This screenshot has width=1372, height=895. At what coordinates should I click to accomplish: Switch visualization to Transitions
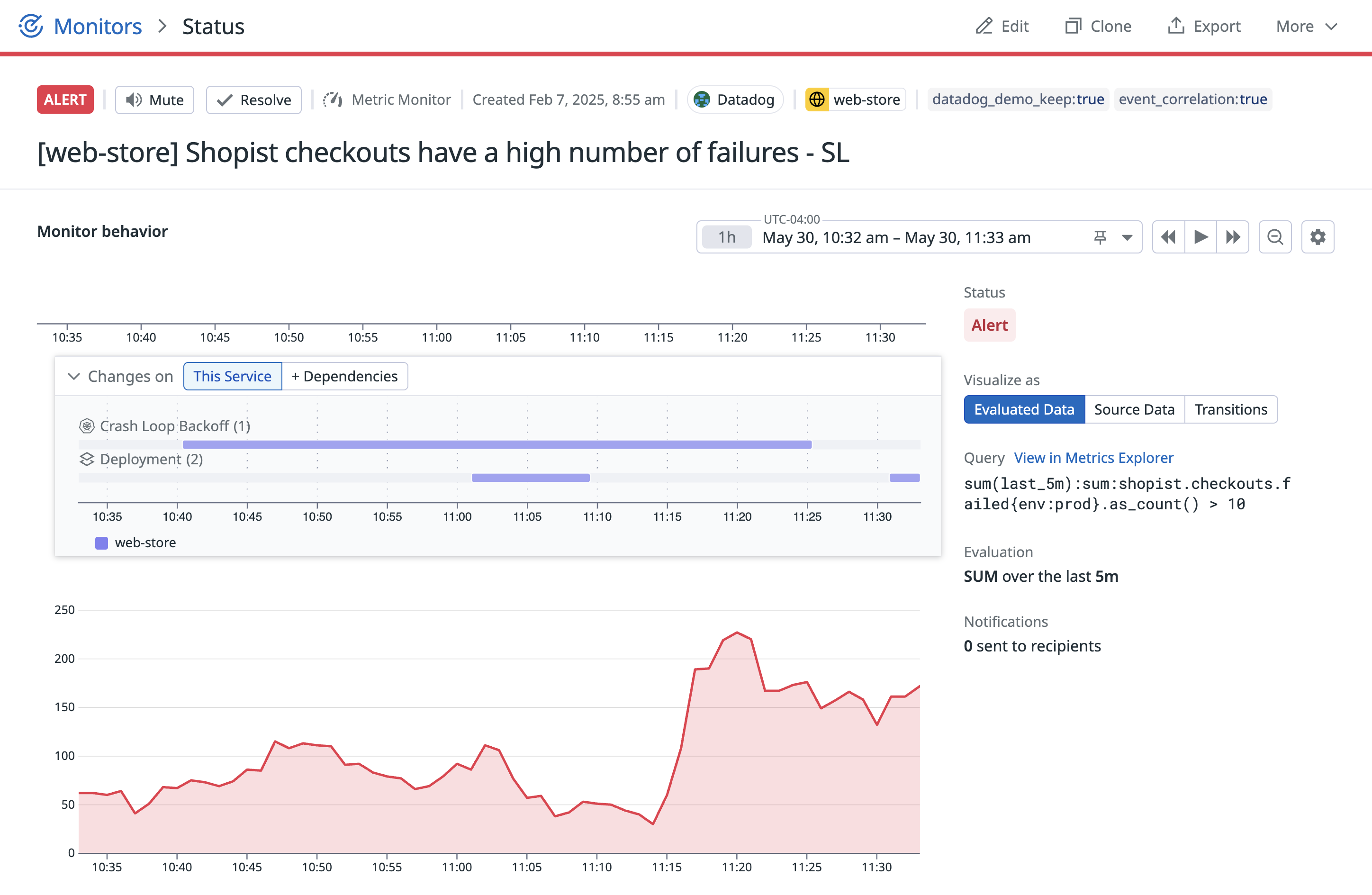[1230, 409]
